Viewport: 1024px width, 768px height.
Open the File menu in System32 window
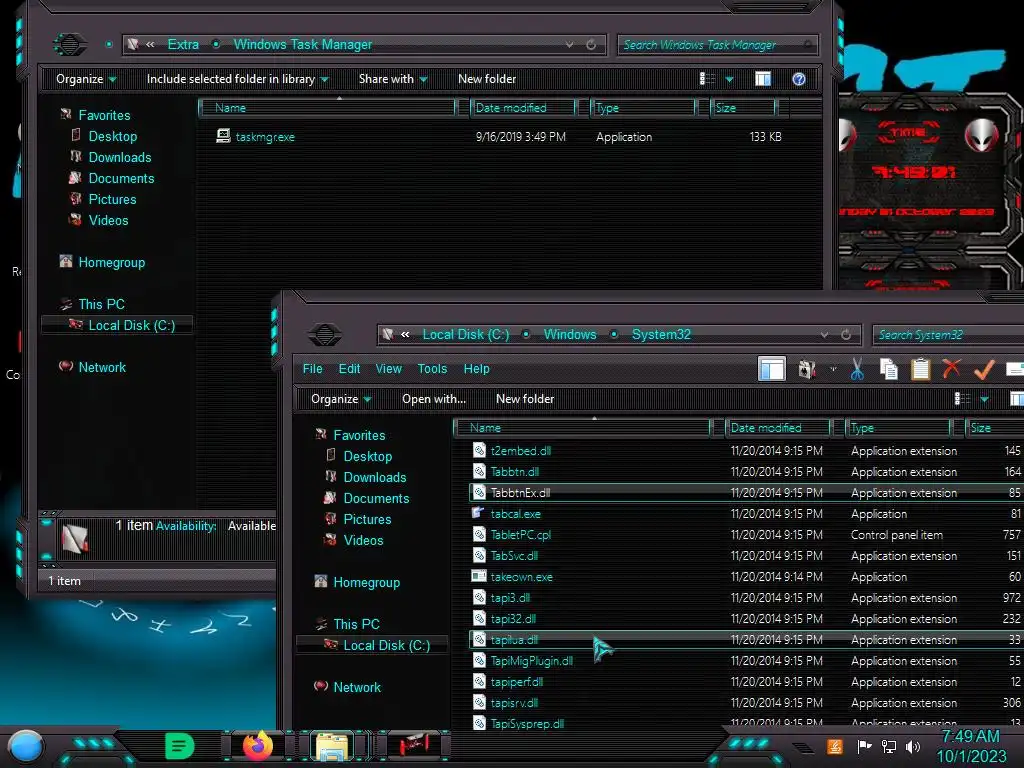pyautogui.click(x=312, y=369)
